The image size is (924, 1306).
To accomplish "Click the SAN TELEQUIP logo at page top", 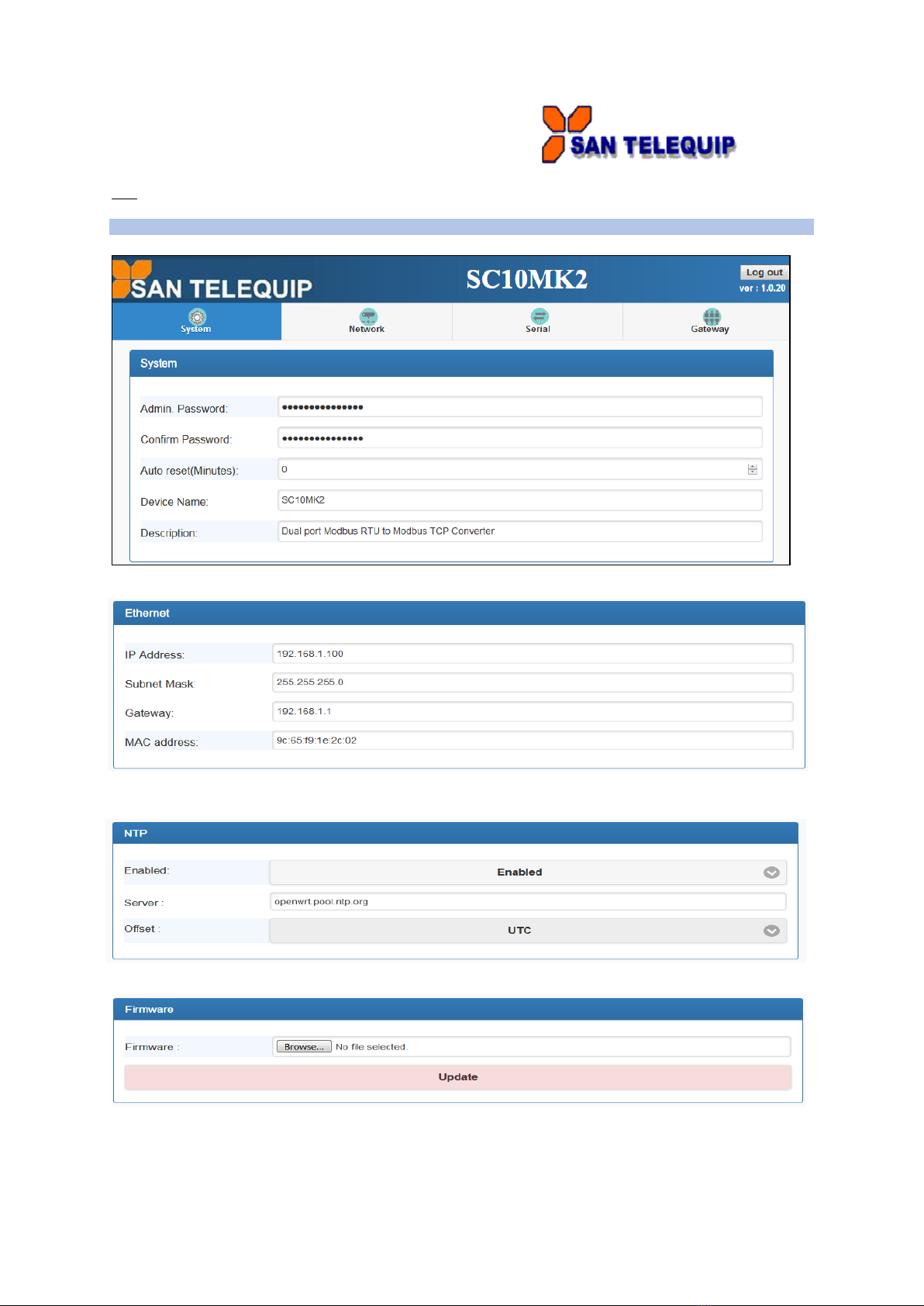I will pos(638,135).
